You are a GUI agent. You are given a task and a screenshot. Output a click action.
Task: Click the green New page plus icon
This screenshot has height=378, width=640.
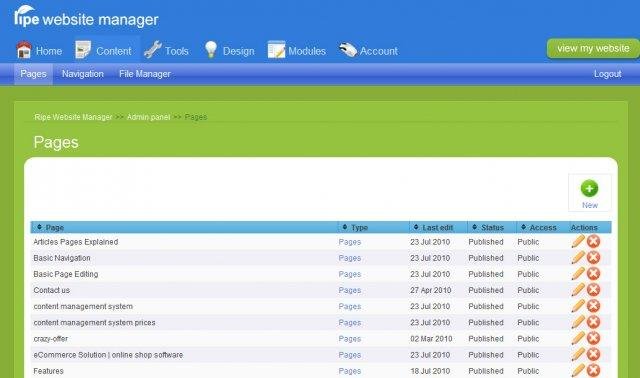(589, 188)
